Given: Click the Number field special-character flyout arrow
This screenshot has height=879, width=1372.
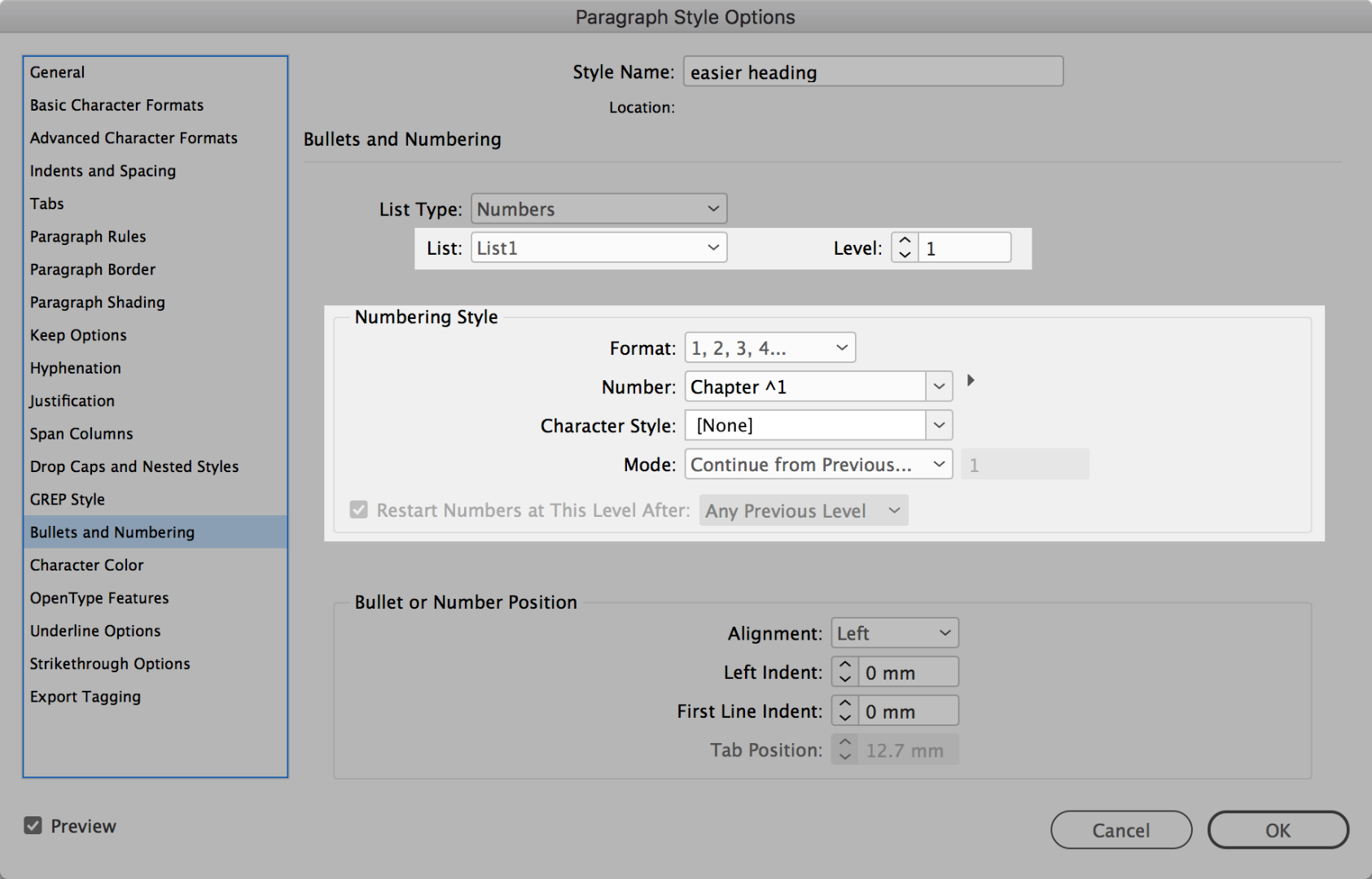Looking at the screenshot, I should coord(970,381).
